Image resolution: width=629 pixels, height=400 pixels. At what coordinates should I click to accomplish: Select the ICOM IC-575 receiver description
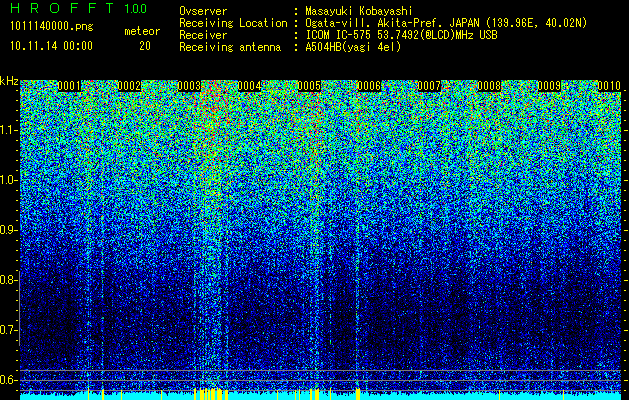(x=402, y=35)
